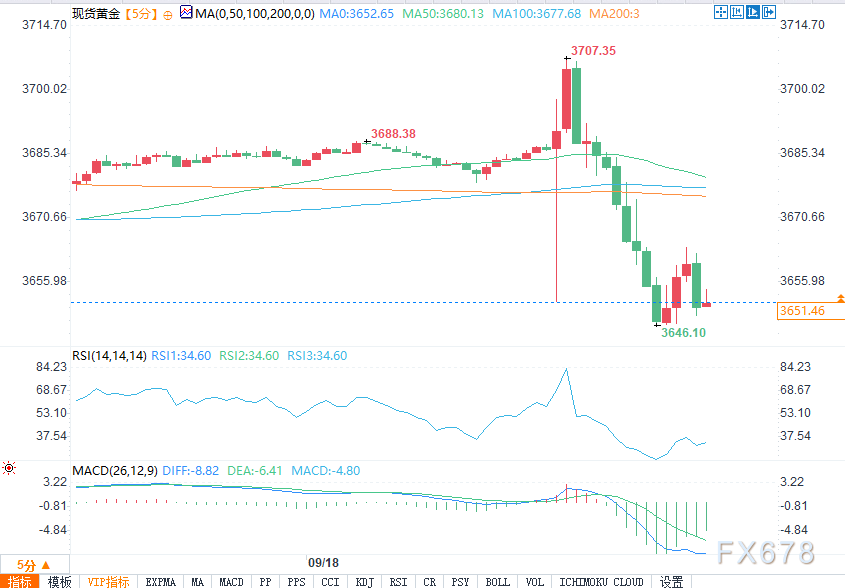Toggle the KDJ indicator
This screenshot has height=588, width=845.
[364, 582]
